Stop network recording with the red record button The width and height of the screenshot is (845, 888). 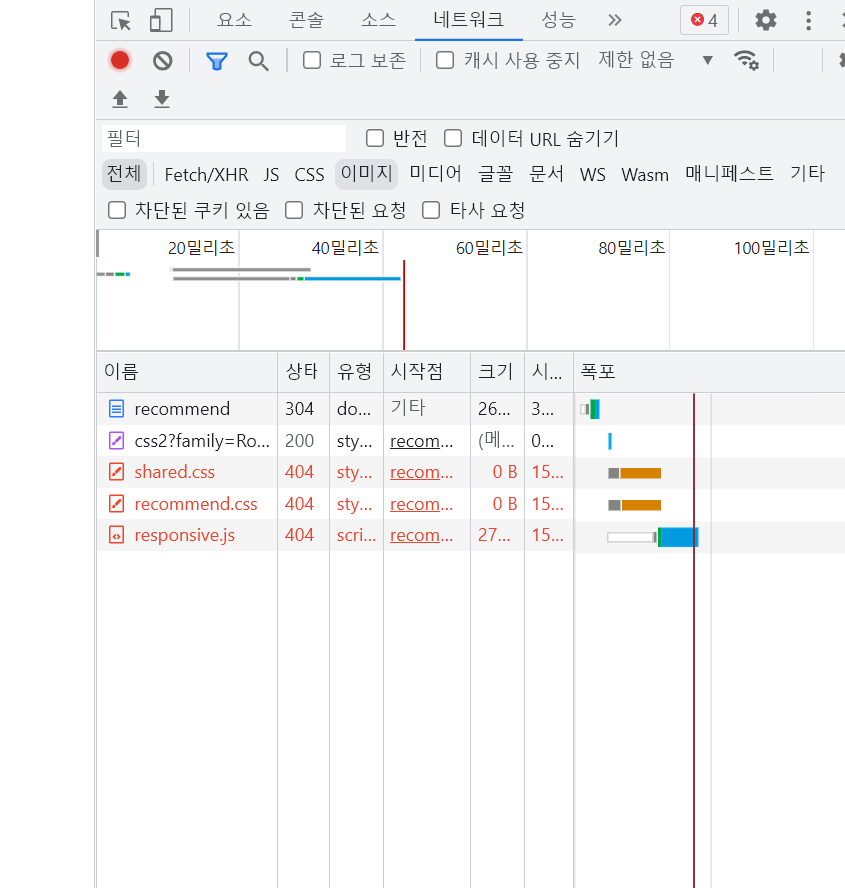click(119, 60)
